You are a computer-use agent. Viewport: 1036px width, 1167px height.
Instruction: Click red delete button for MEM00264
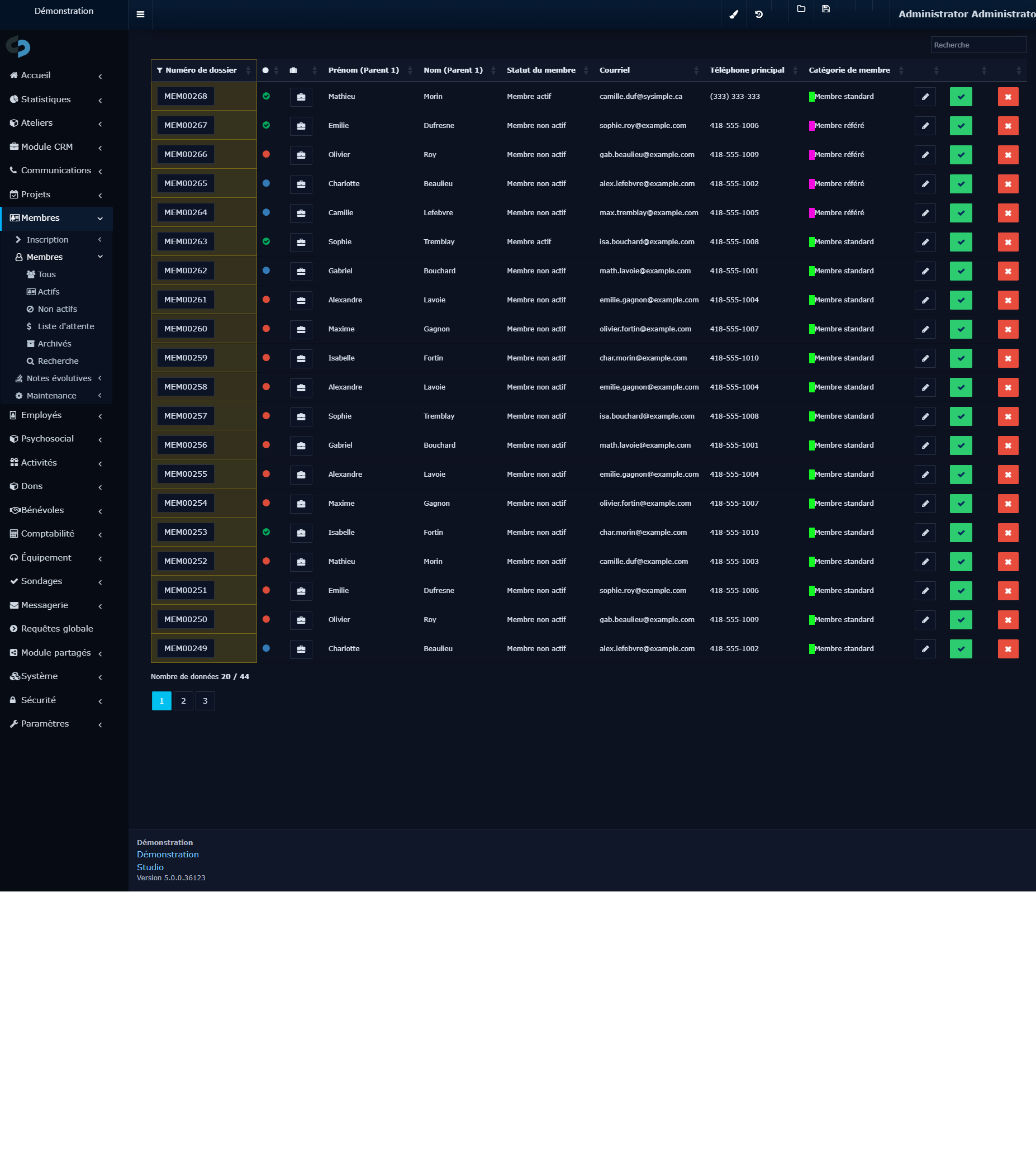[1008, 213]
